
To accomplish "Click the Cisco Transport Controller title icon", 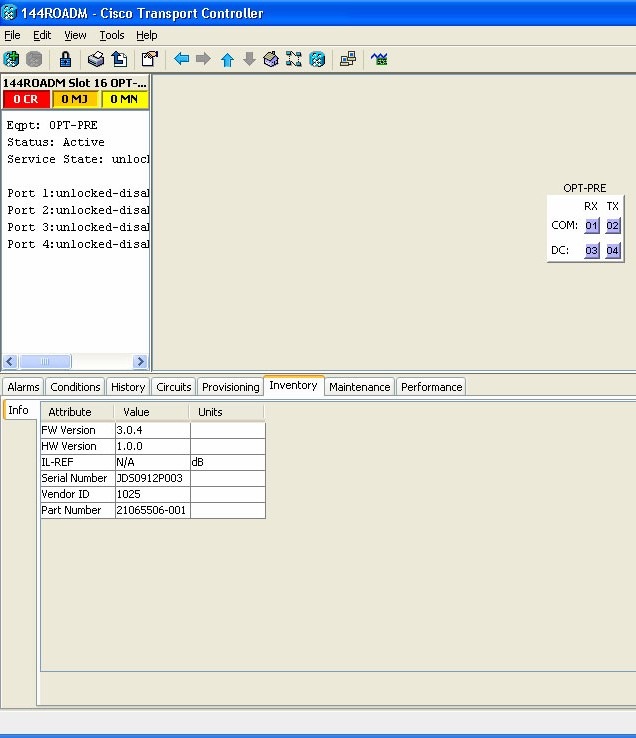I will pyautogui.click(x=9, y=13).
